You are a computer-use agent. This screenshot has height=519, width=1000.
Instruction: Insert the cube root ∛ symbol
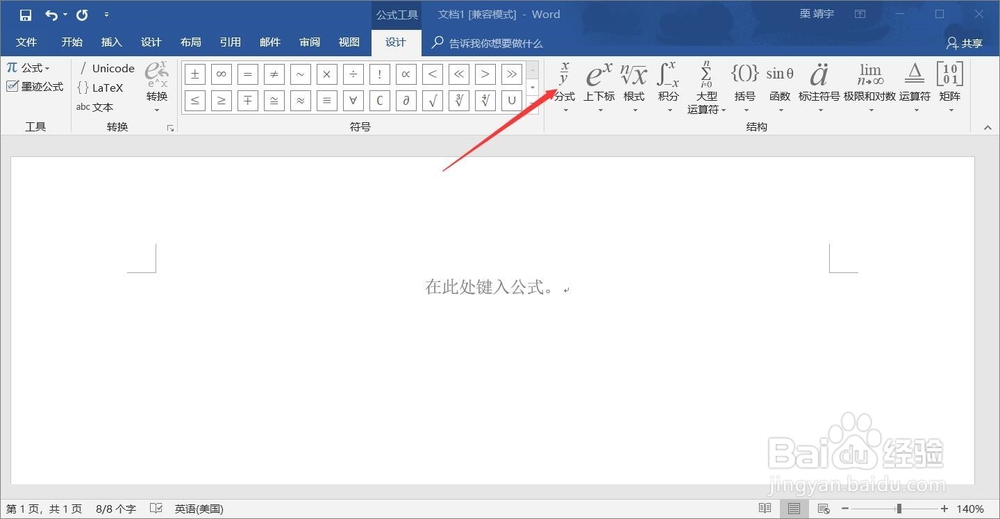[x=459, y=101]
